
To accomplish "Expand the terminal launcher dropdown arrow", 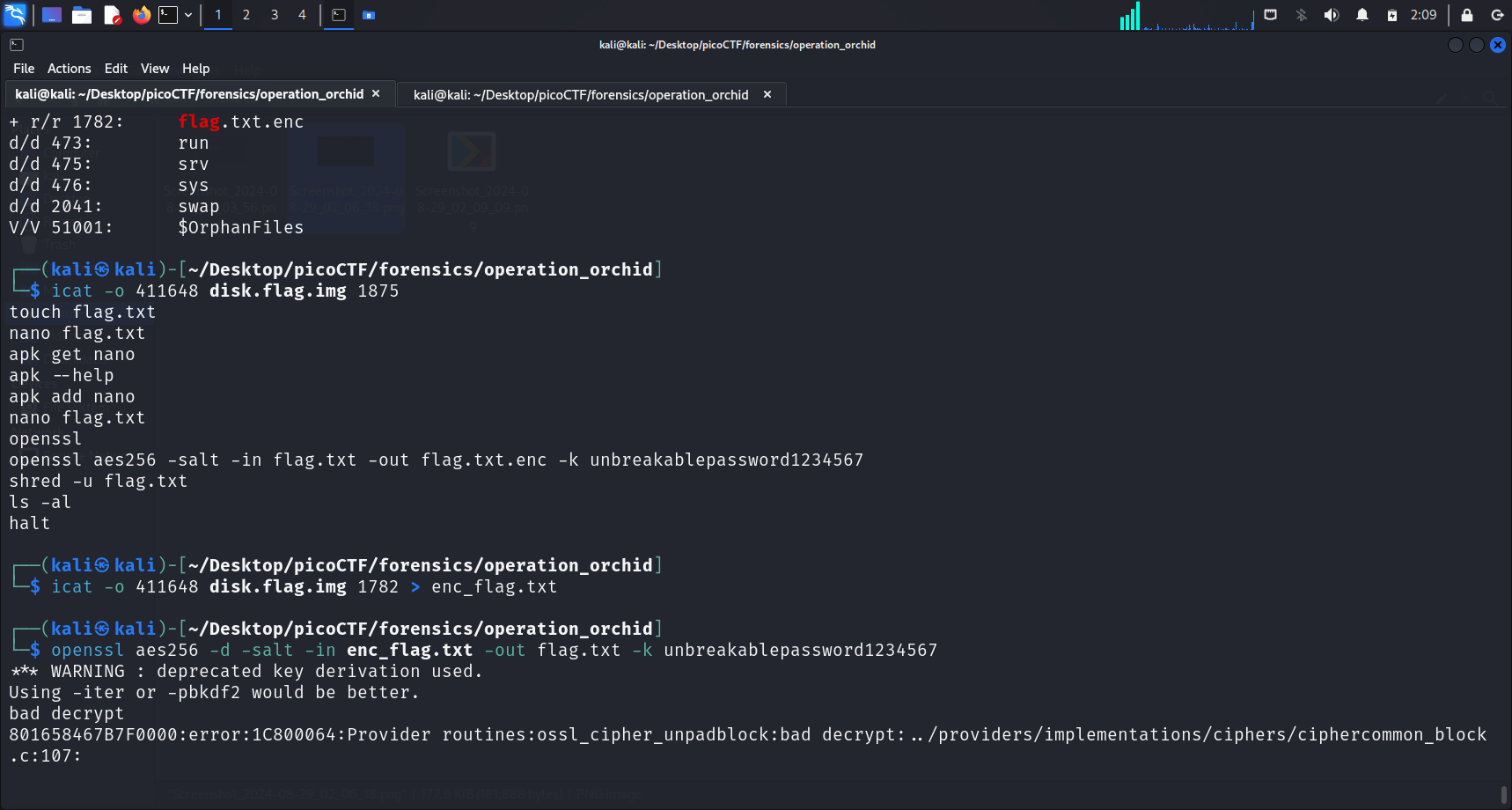I will click(x=188, y=15).
